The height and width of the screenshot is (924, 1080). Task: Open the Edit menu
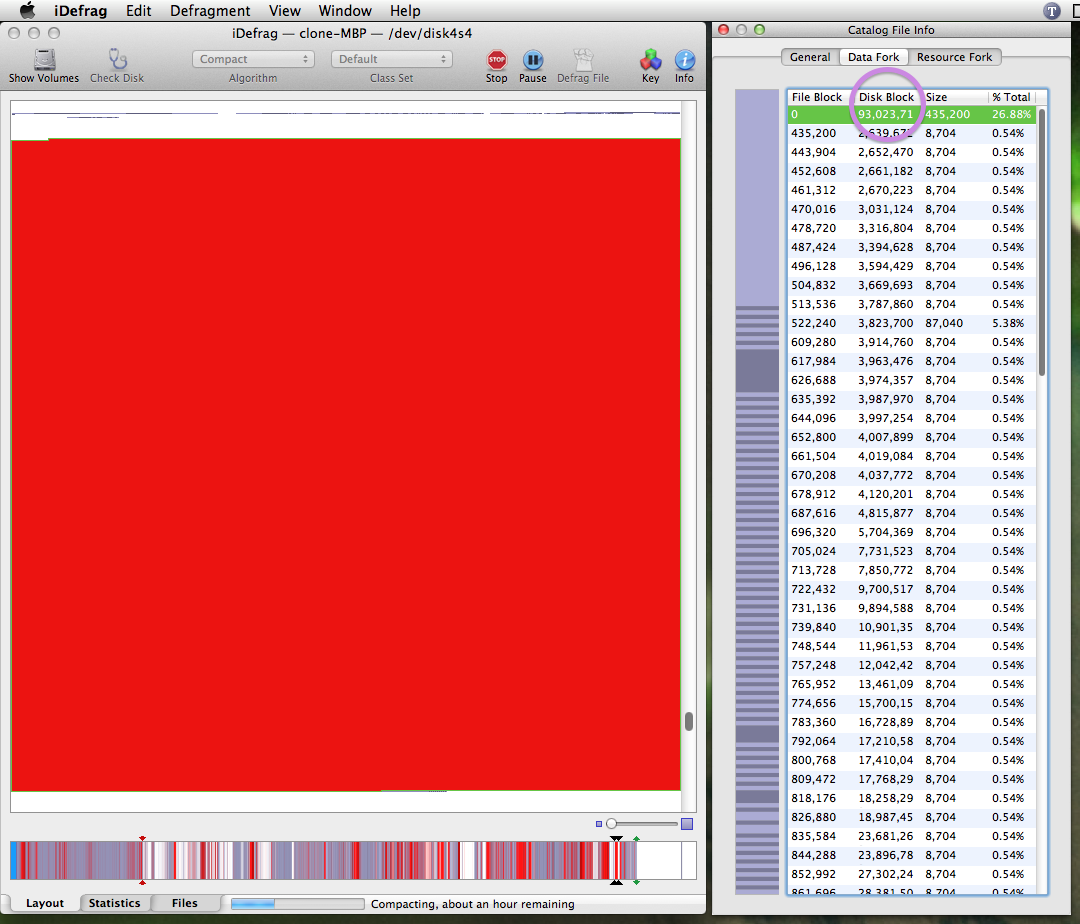(138, 10)
